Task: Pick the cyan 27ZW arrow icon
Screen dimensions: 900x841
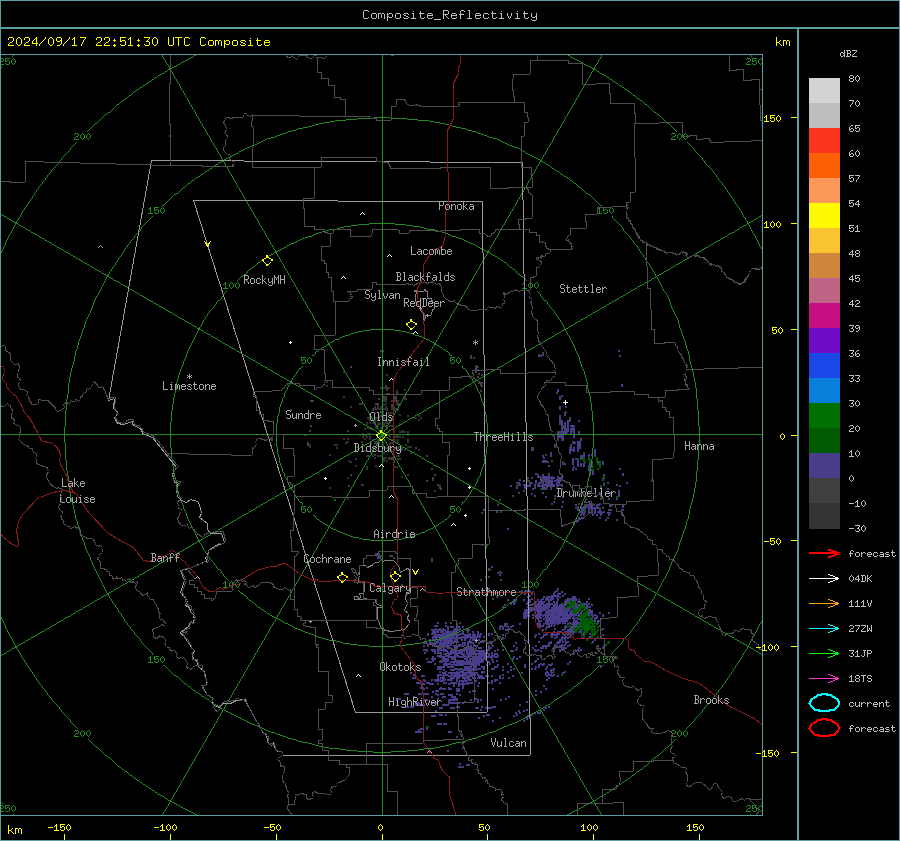Action: click(x=824, y=629)
